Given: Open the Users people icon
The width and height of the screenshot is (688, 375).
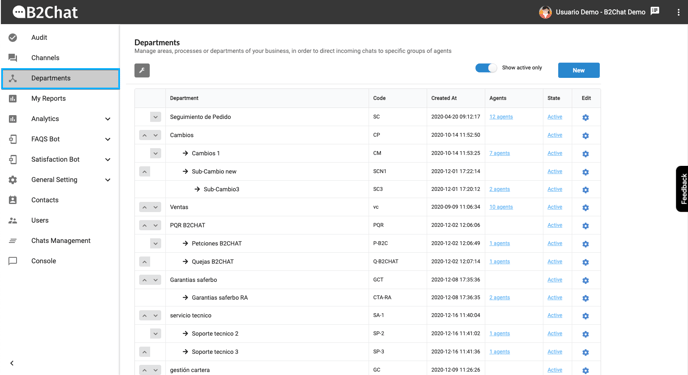Looking at the screenshot, I should [13, 221].
